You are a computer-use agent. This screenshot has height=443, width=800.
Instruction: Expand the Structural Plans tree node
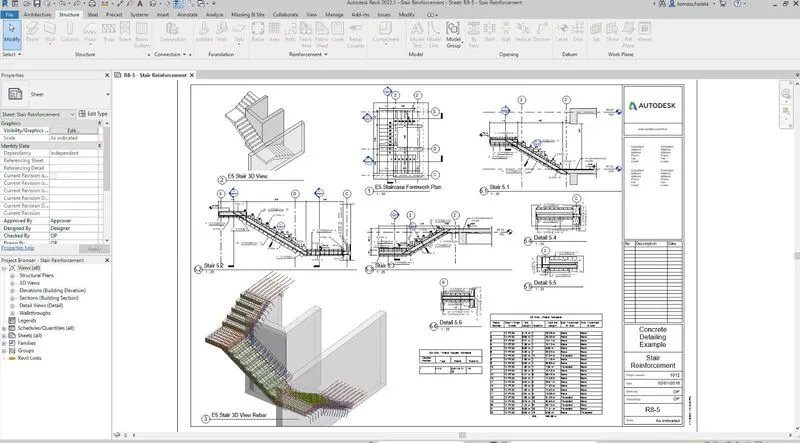[x=12, y=276]
